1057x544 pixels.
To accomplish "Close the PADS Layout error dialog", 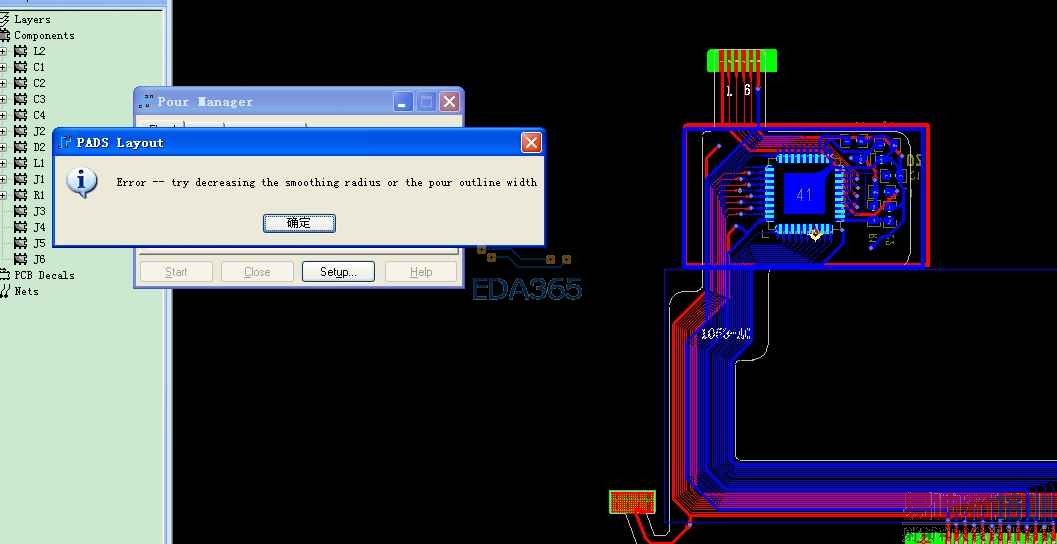I will (x=531, y=142).
